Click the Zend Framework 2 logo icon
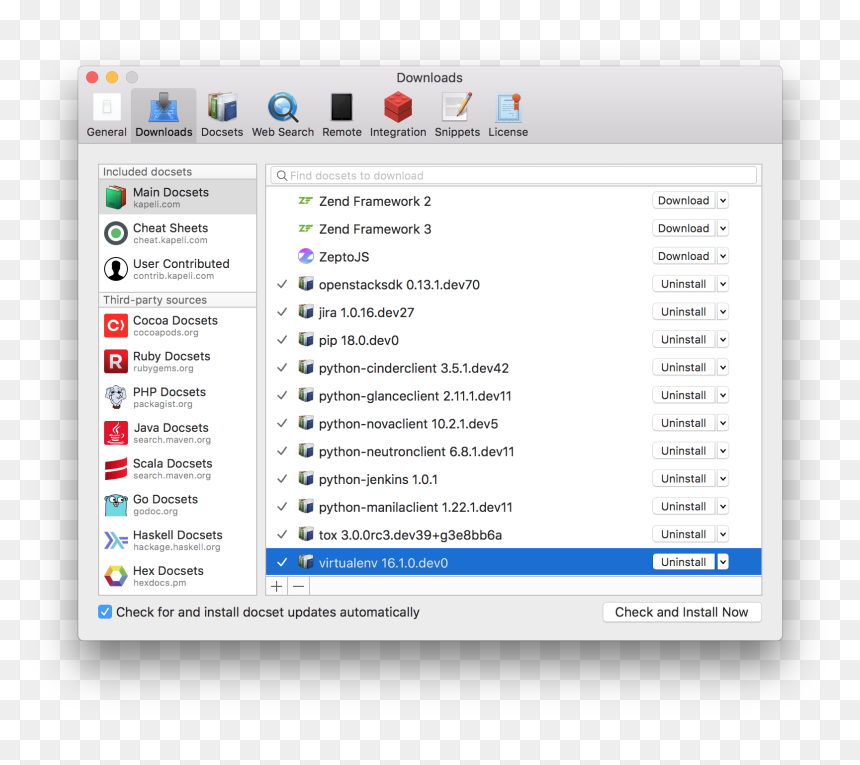The height and width of the screenshot is (765, 860). click(x=305, y=201)
